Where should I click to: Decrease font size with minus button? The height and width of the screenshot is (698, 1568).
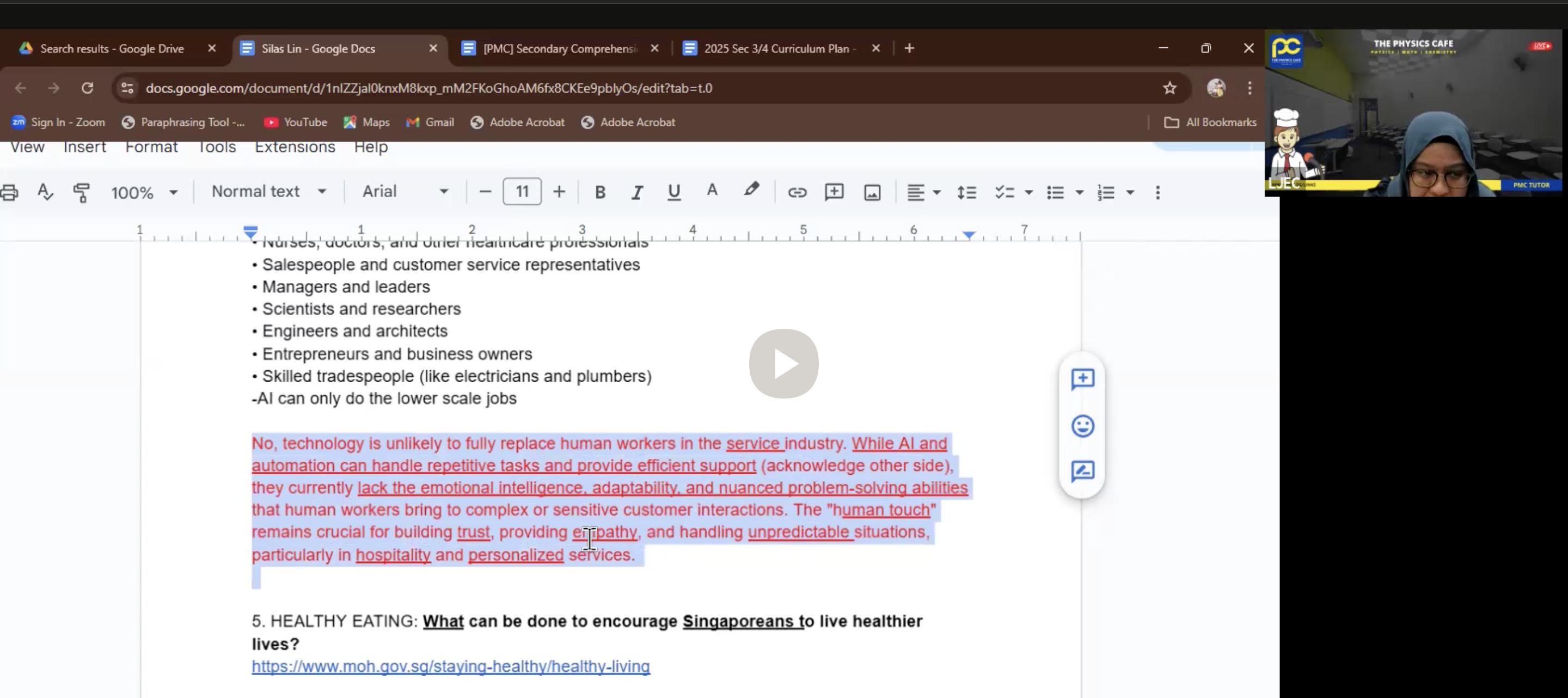click(x=485, y=192)
